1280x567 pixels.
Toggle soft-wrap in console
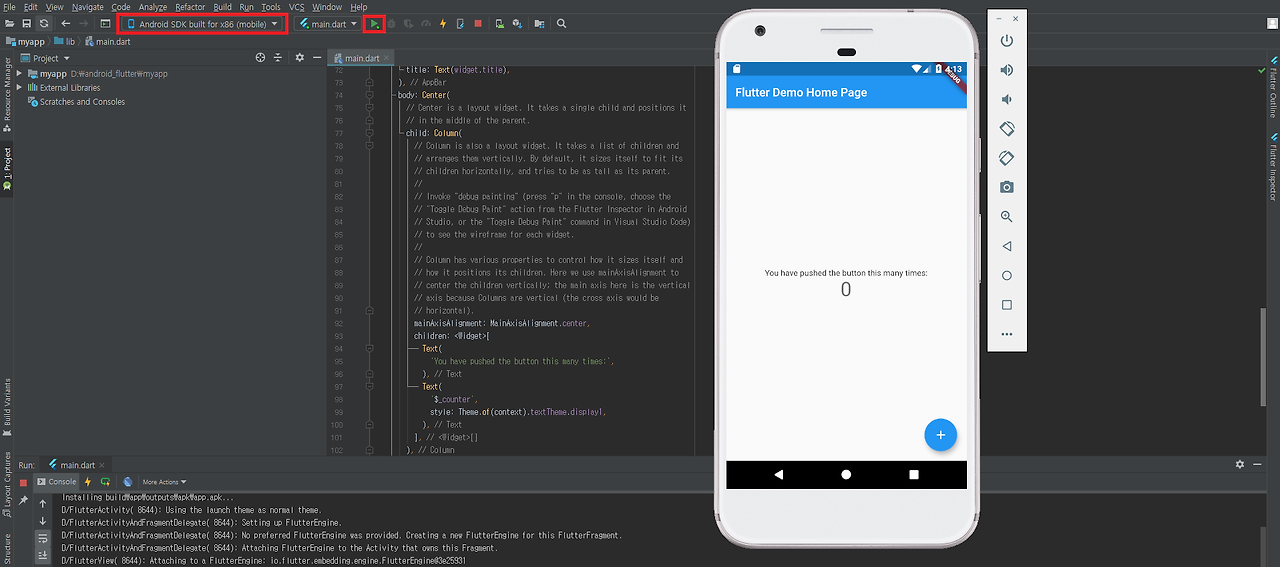pyautogui.click(x=43, y=537)
